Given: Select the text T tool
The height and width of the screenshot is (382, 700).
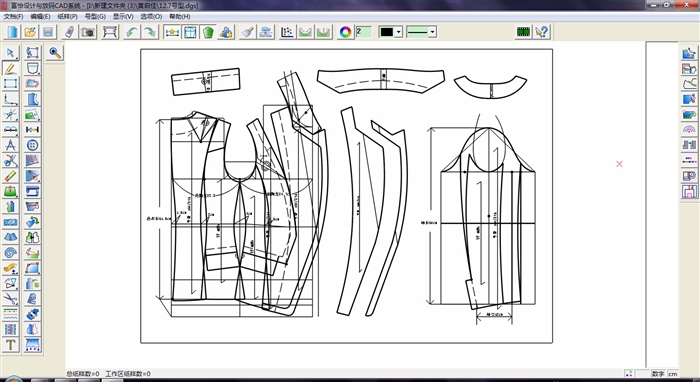Looking at the screenshot, I should coord(11,345).
